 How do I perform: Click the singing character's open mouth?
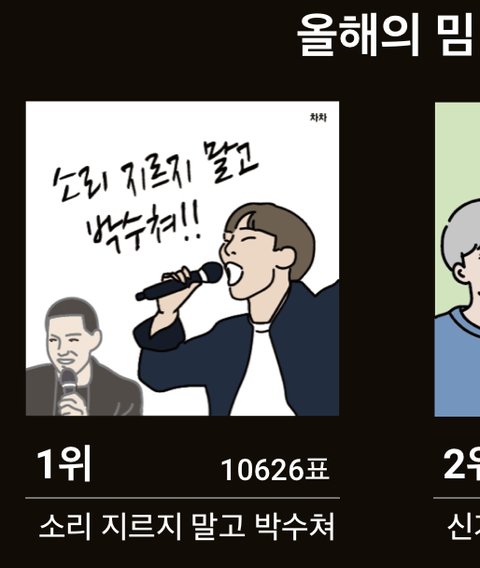pos(234,274)
